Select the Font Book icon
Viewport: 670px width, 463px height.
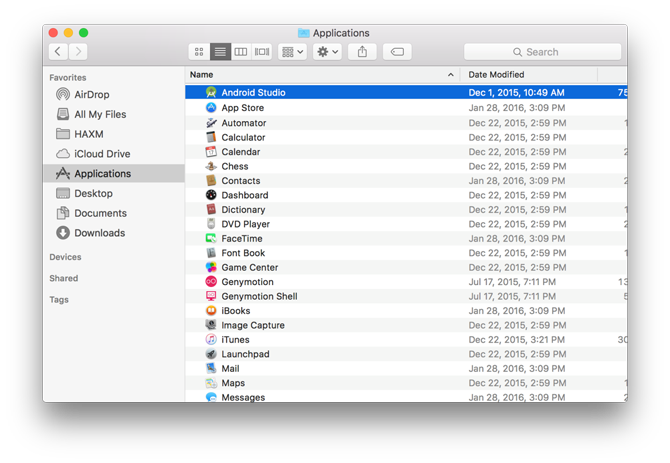pyautogui.click(x=211, y=253)
